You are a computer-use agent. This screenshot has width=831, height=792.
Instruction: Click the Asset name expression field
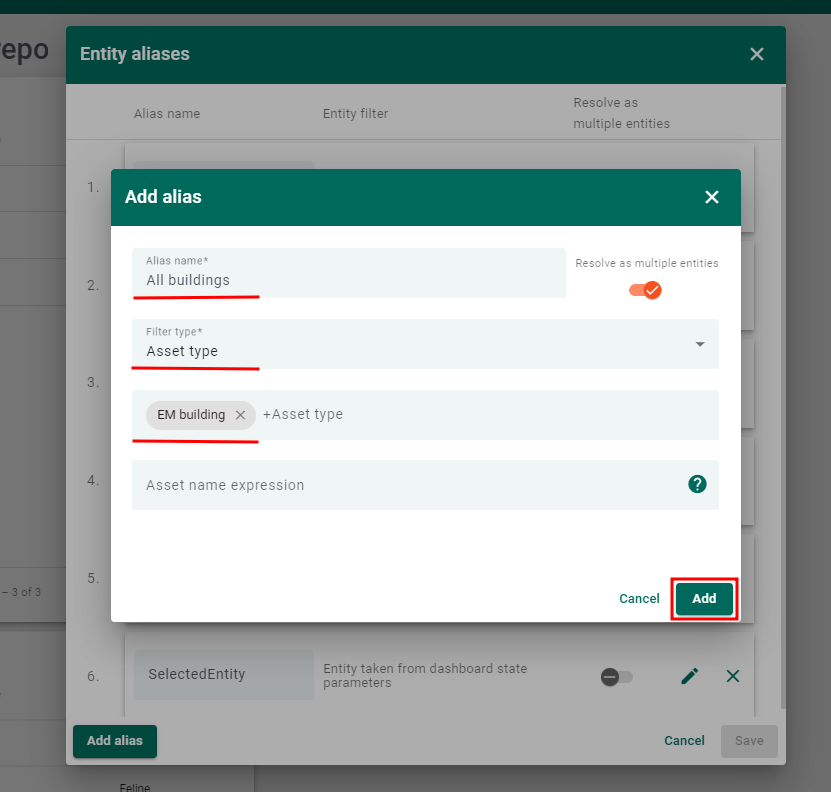tap(400, 484)
